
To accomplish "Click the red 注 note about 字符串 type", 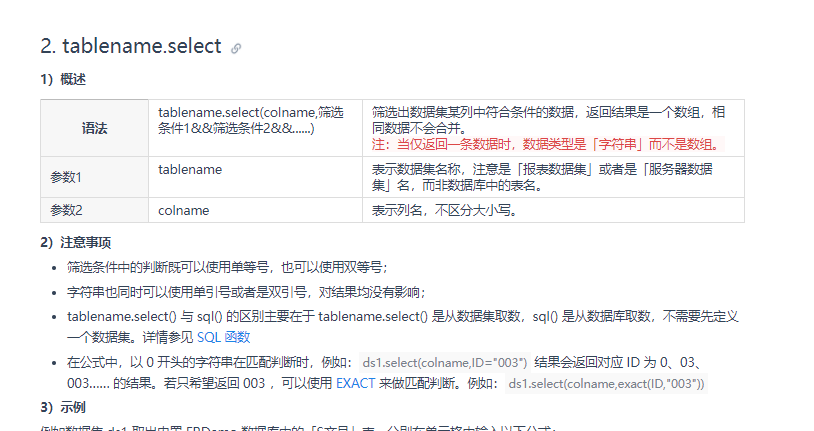I will tap(547, 144).
